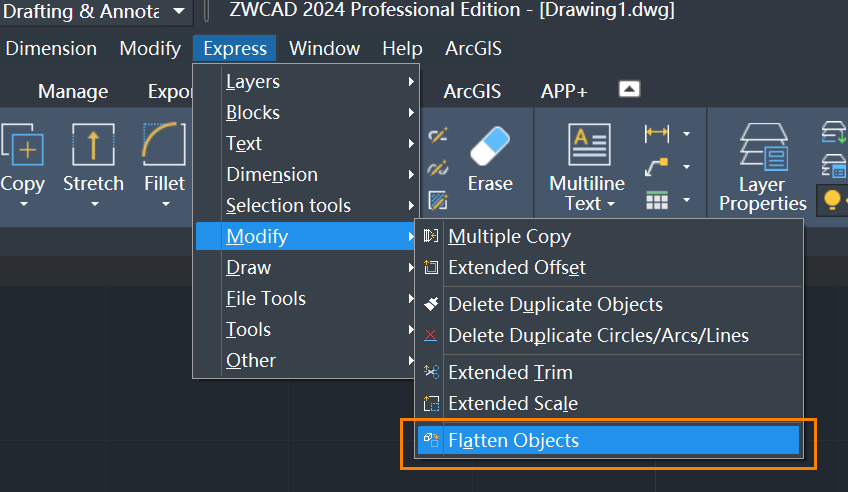The width and height of the screenshot is (848, 492).
Task: Select the Erase tool icon
Action: pos(490,146)
